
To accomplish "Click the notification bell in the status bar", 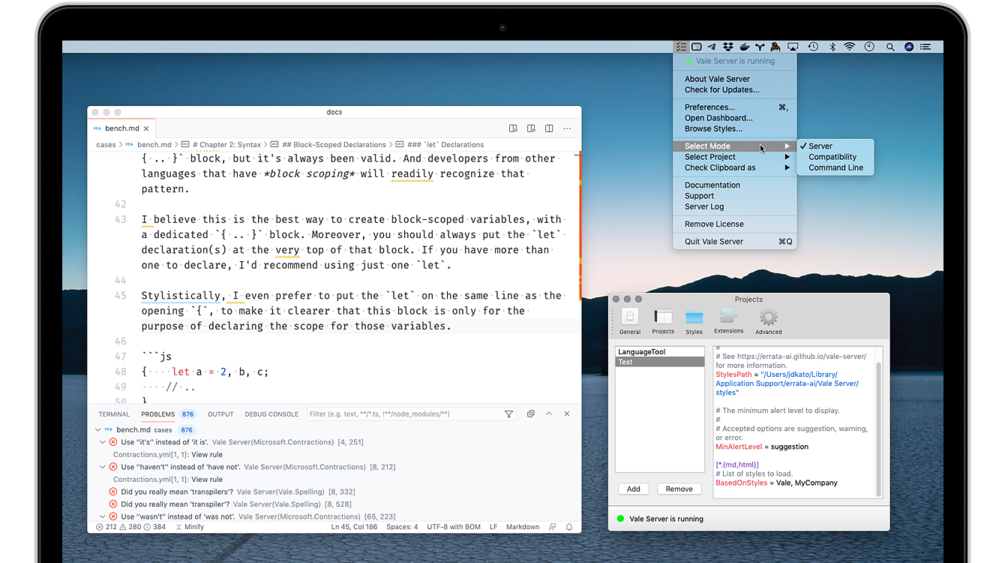I will [569, 527].
